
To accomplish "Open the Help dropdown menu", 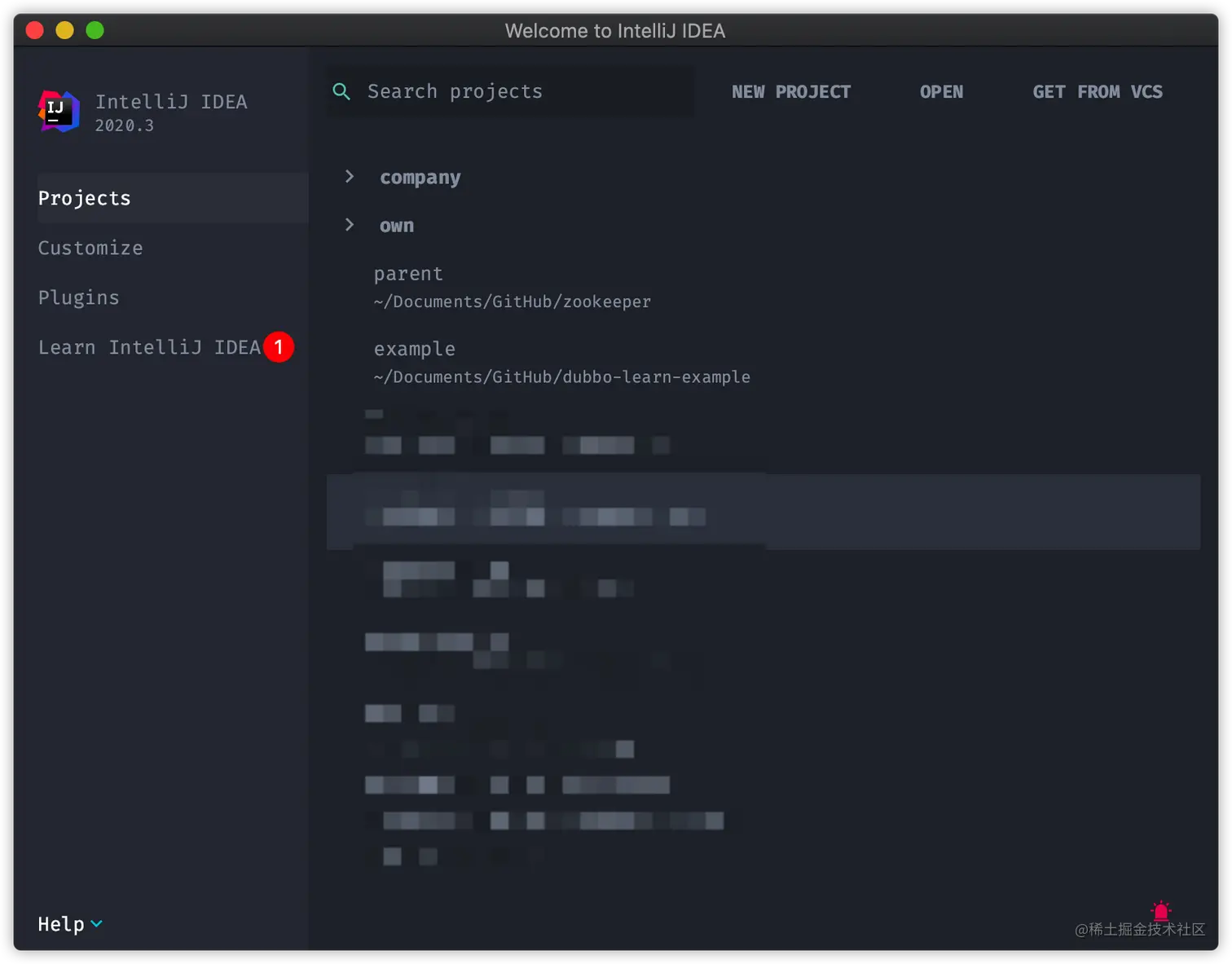I will [x=70, y=924].
